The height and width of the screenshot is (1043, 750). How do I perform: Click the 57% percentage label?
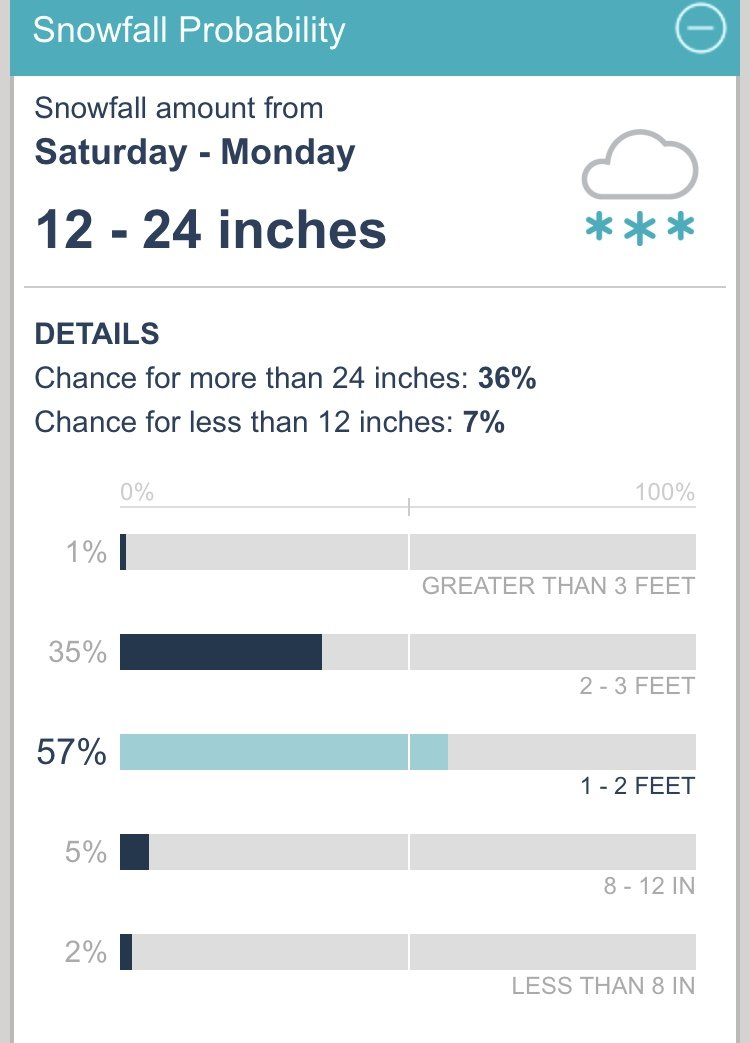click(x=71, y=752)
